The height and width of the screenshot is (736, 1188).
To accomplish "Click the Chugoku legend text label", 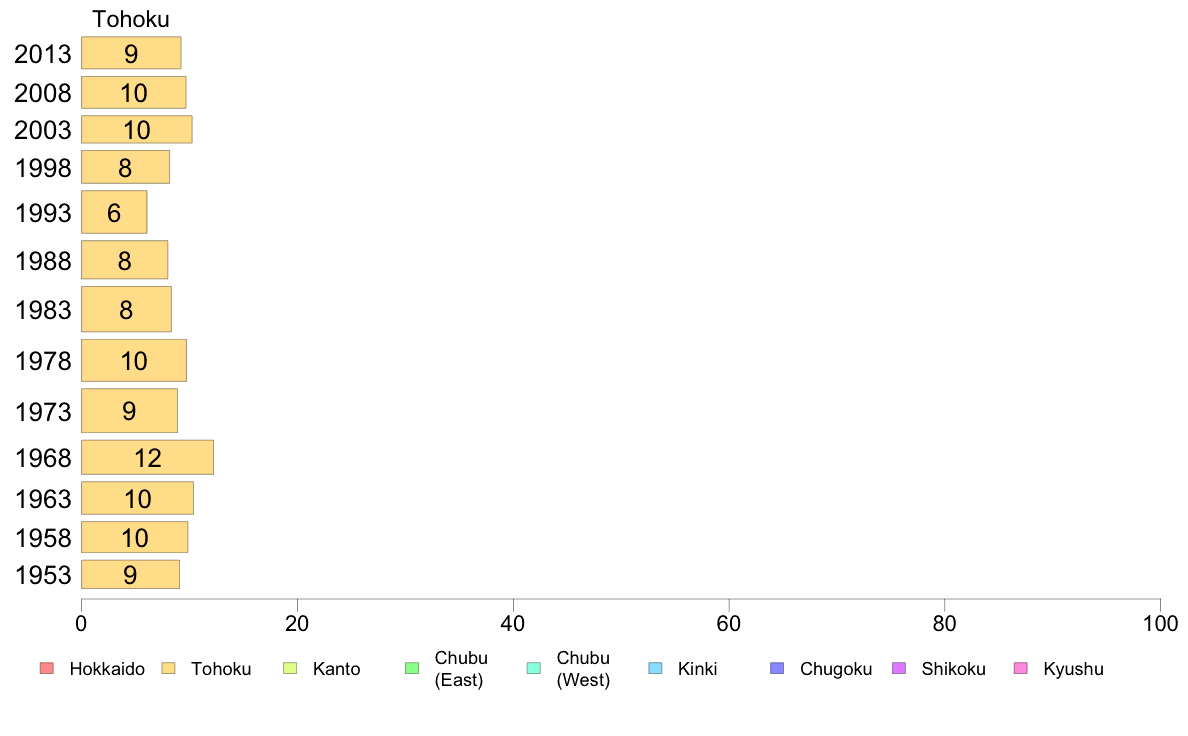I will click(836, 669).
